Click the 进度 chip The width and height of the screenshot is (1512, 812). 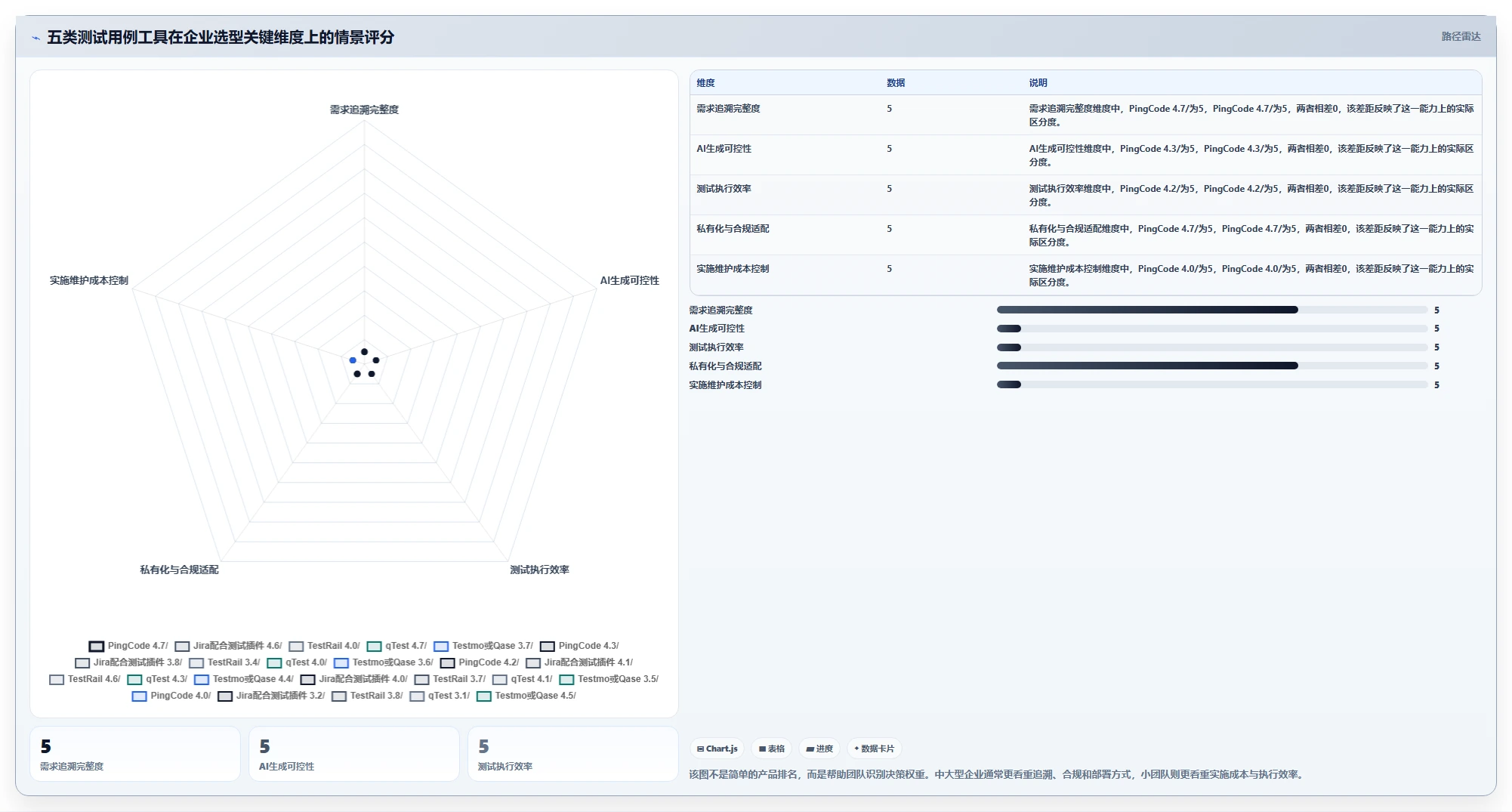[x=819, y=749]
